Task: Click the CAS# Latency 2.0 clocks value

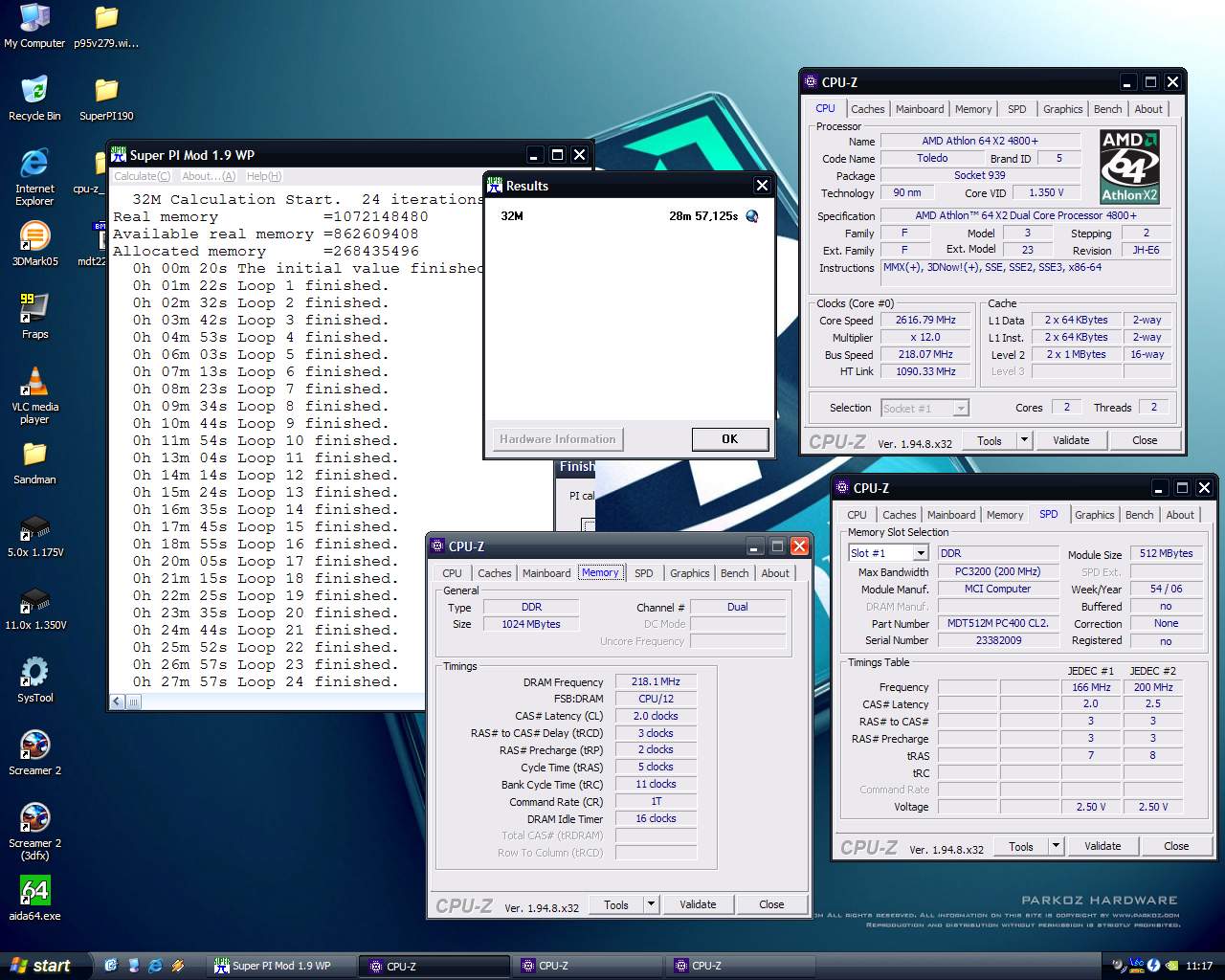Action: pyautogui.click(x=656, y=716)
